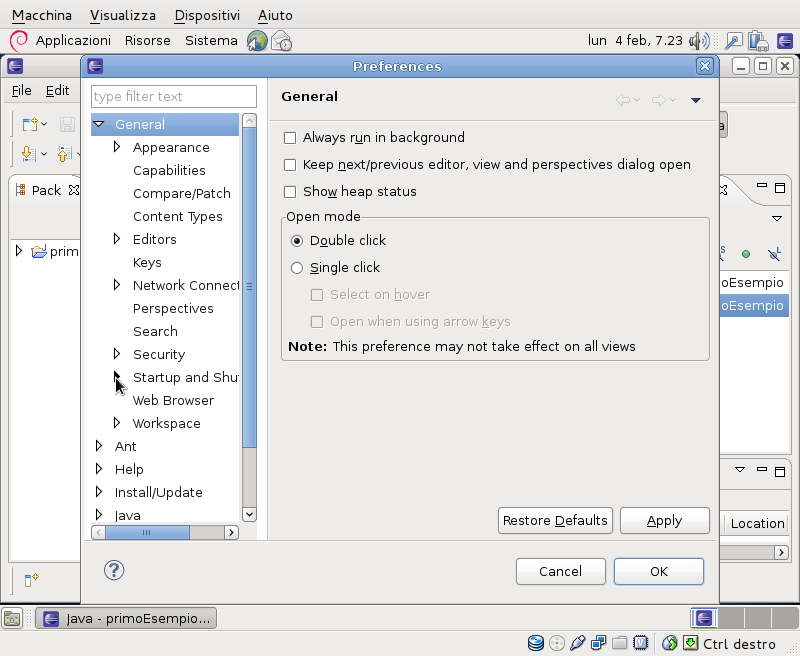Click the fast view icon at bottom left
The height and width of the screenshot is (656, 800).
[x=31, y=579]
